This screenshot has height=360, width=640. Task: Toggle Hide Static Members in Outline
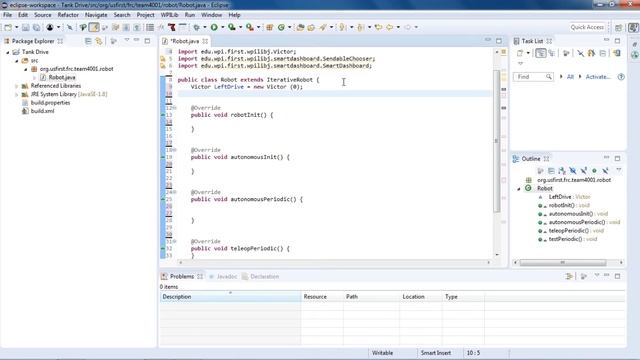coord(584,171)
